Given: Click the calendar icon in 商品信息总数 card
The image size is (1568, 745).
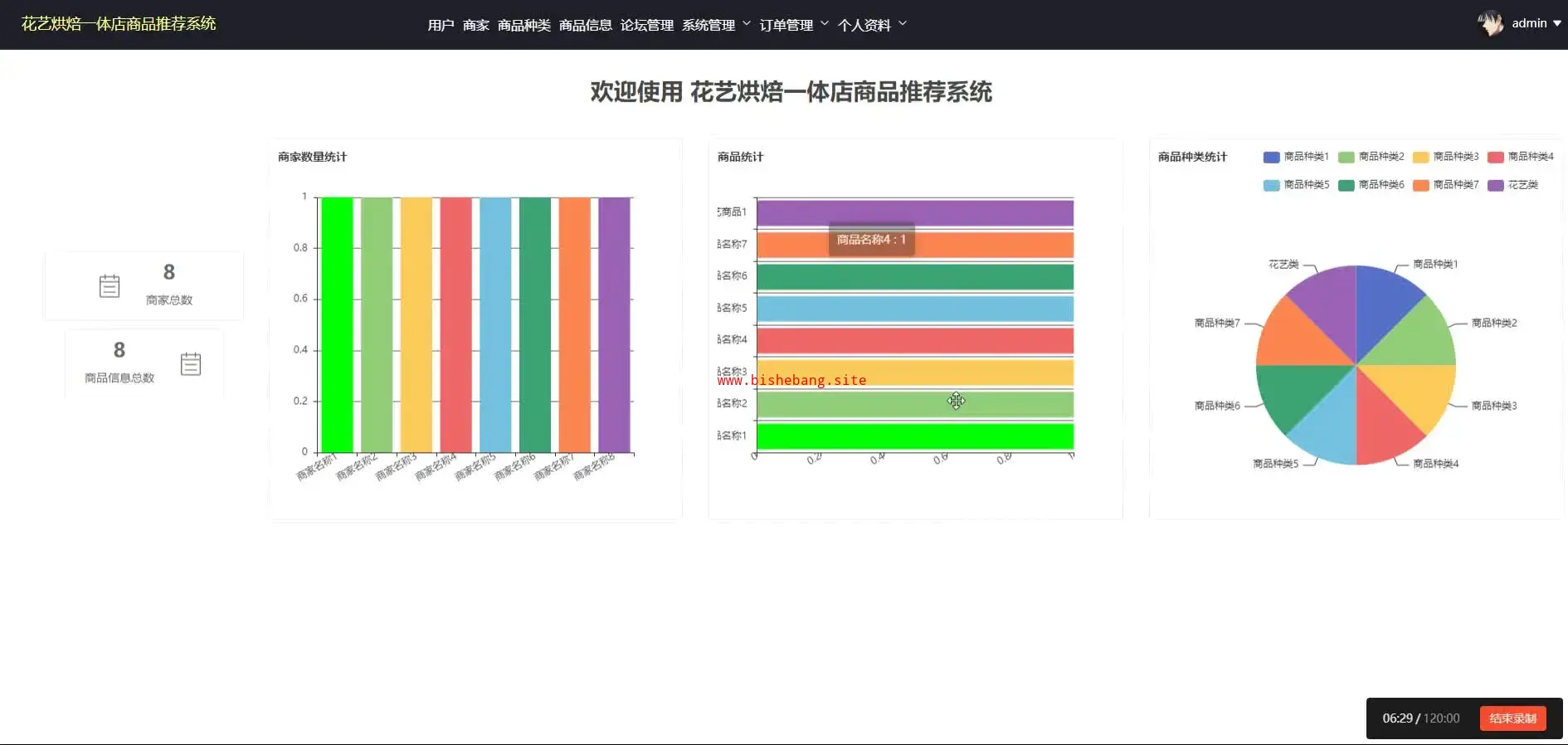Looking at the screenshot, I should 191,364.
